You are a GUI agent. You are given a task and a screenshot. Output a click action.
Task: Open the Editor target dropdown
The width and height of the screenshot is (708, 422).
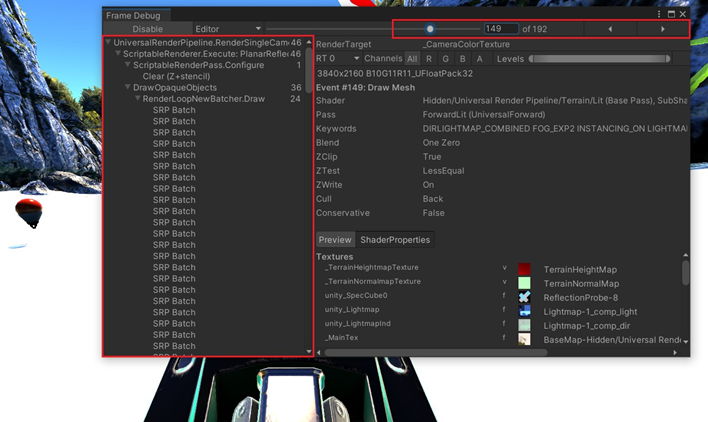228,29
